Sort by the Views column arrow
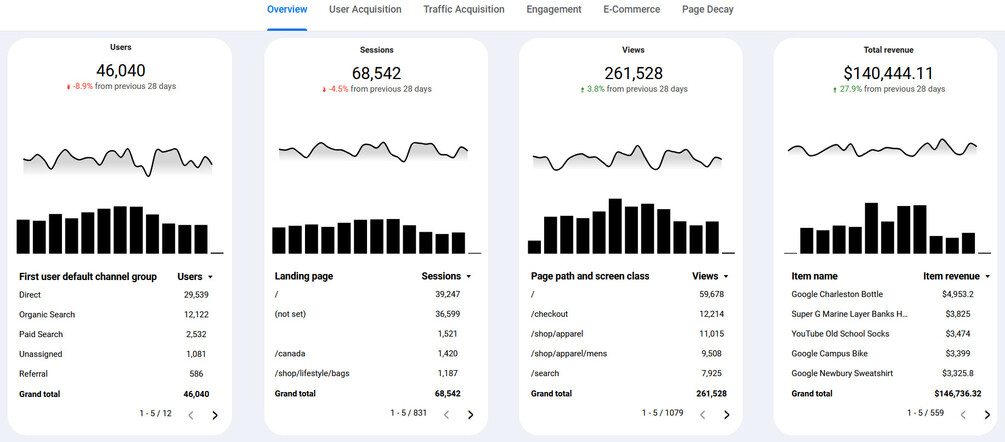The image size is (1005, 442). click(726, 277)
